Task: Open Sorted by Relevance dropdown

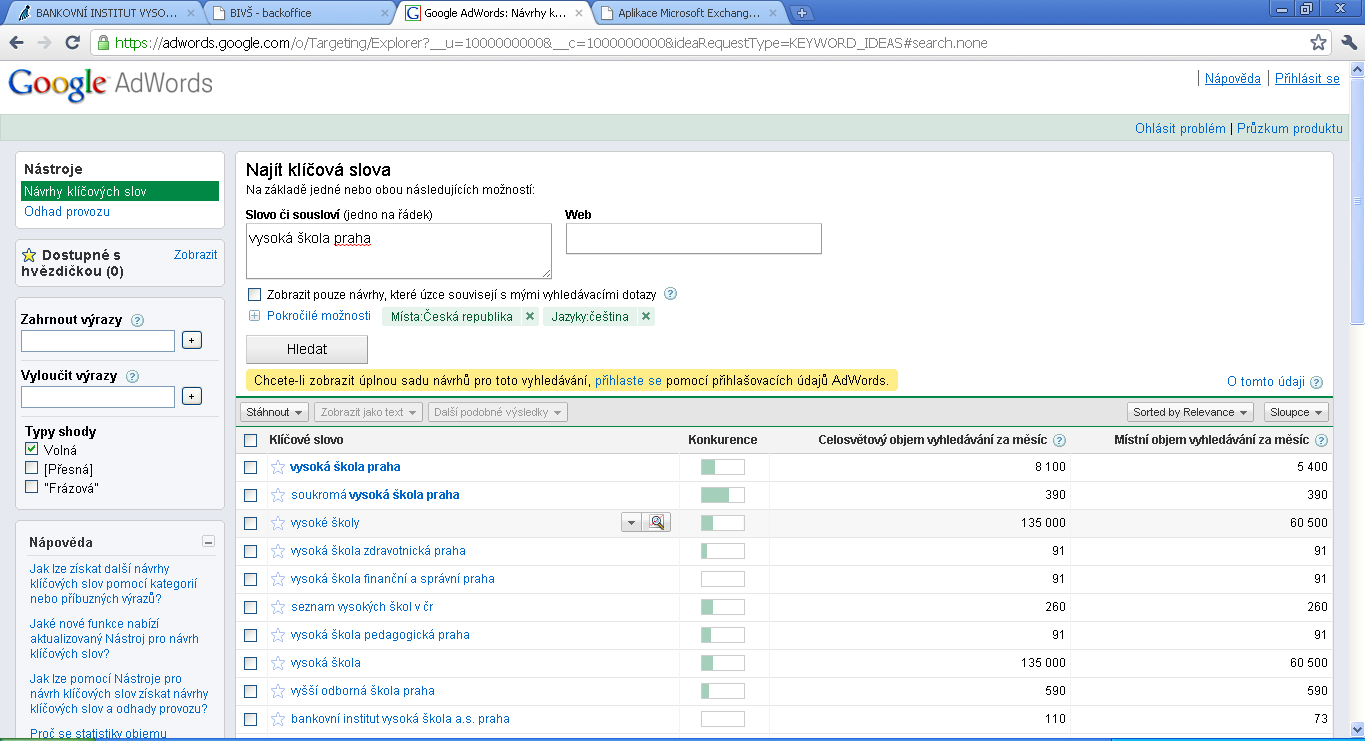Action: [1190, 412]
